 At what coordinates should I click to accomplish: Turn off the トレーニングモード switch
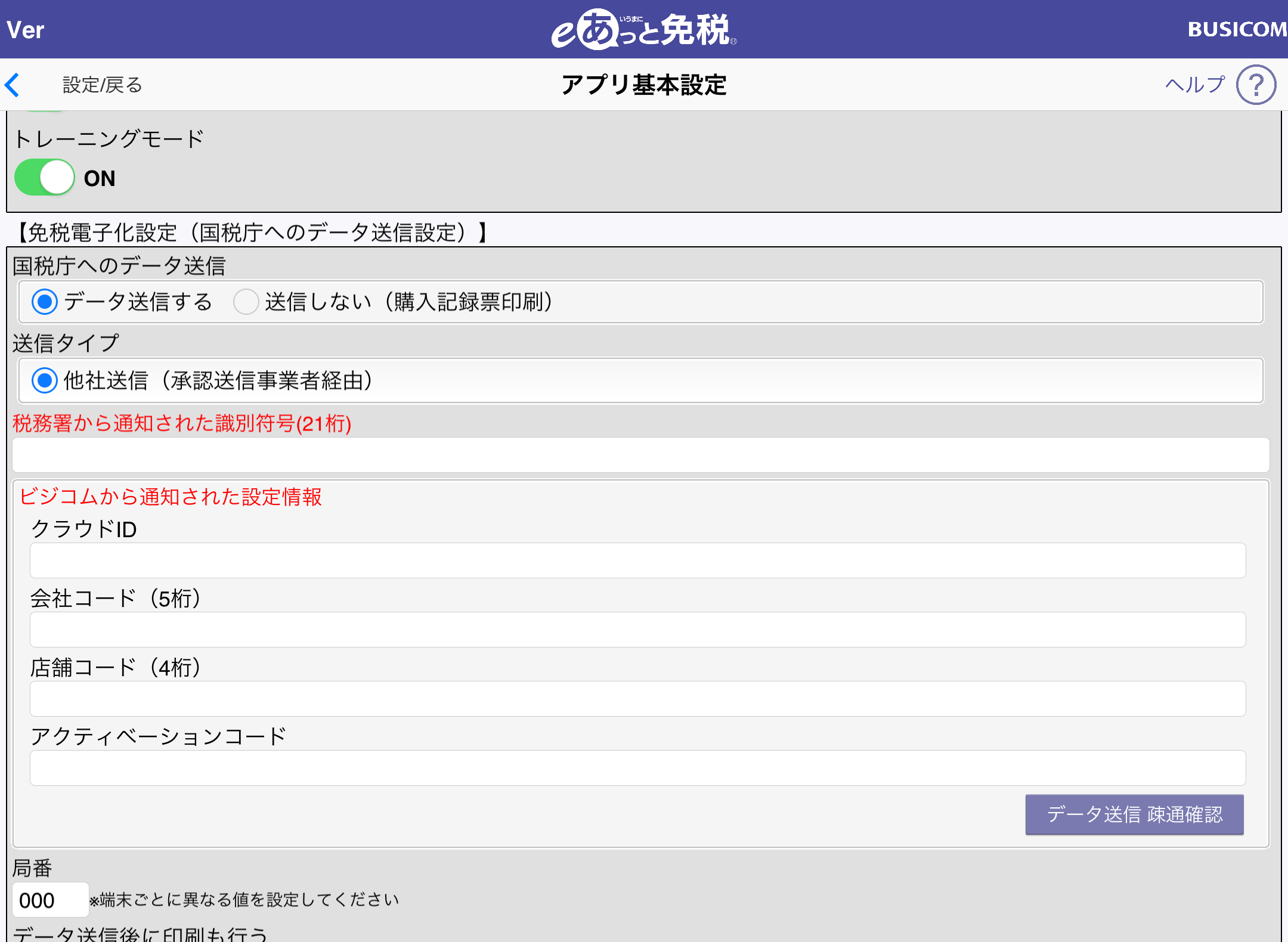coord(45,177)
